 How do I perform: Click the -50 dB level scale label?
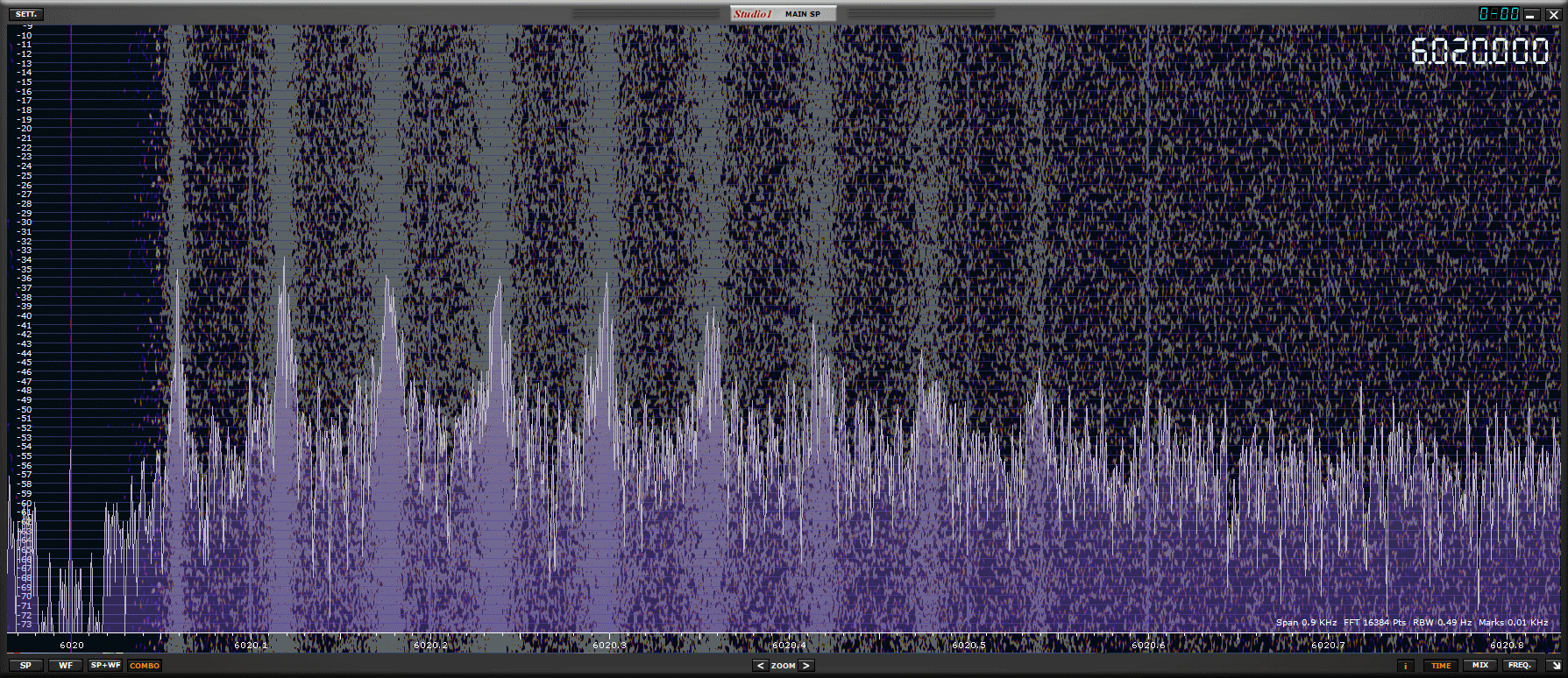tap(25, 409)
